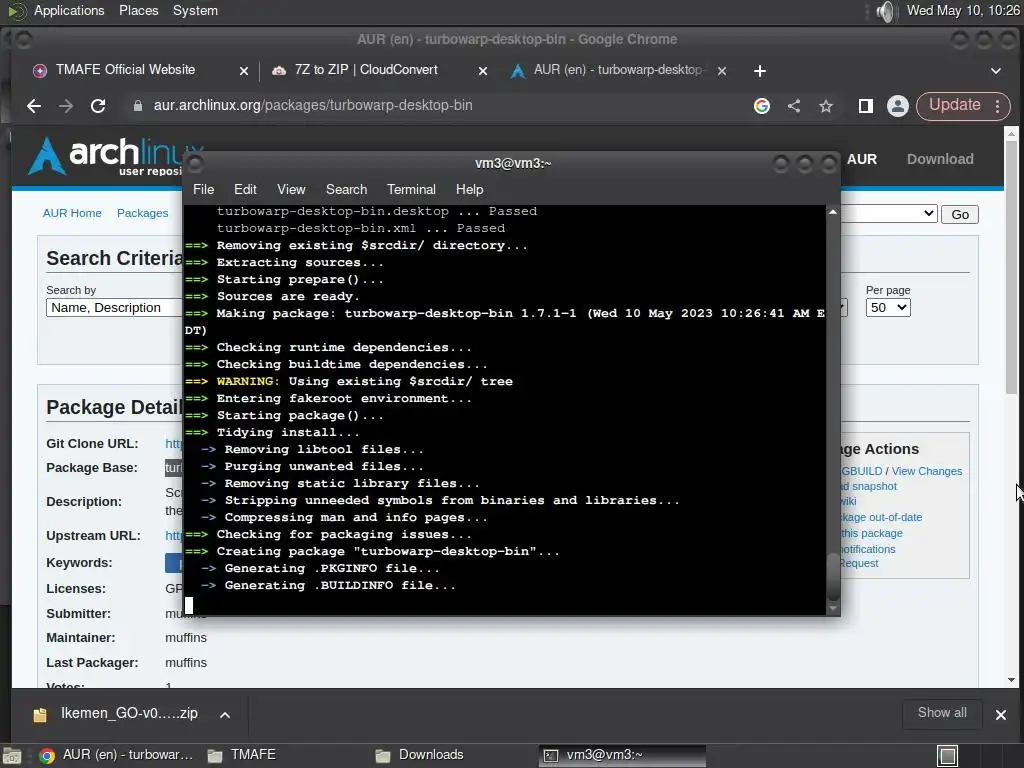Screen dimensions: 1024x768
Task: Open the terminal Help menu
Action: (x=469, y=189)
